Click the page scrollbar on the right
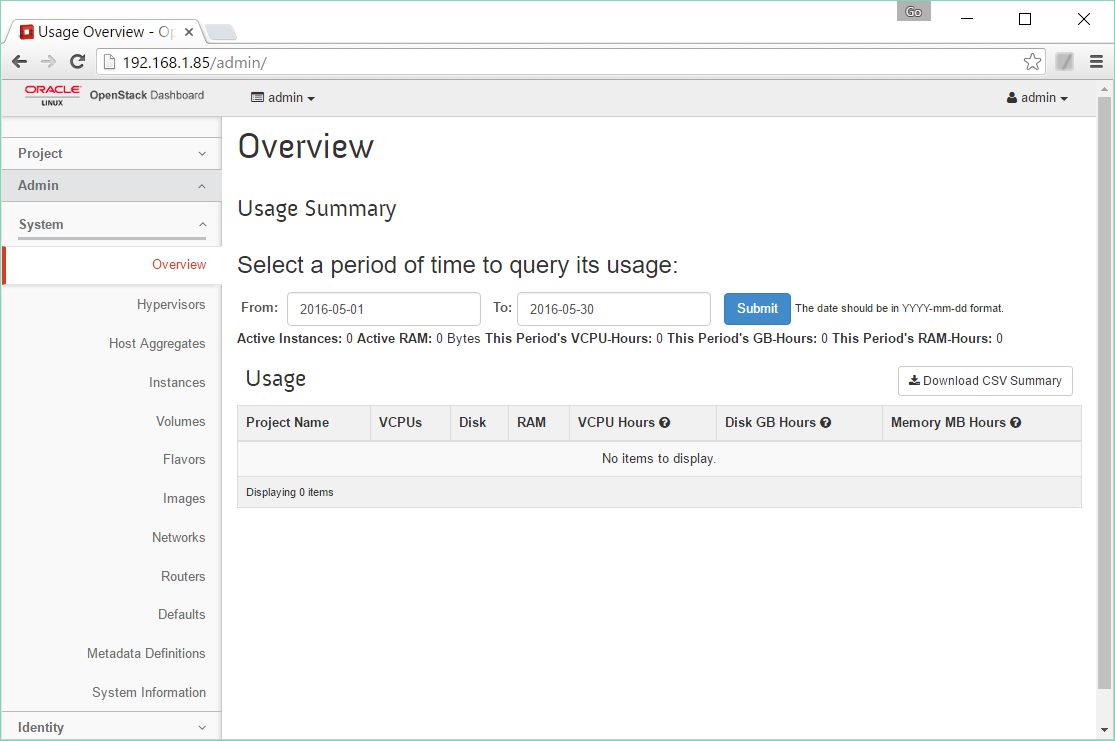The width and height of the screenshot is (1115, 741). 1104,400
